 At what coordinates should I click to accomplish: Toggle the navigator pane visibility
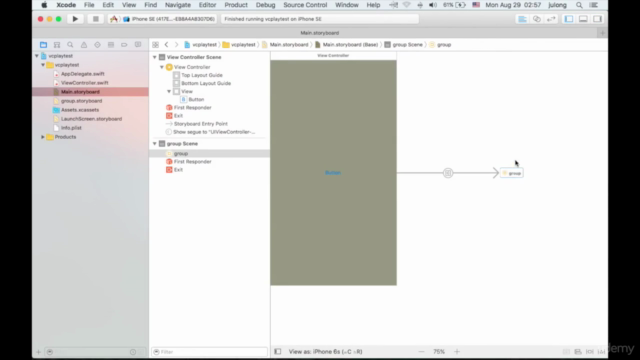click(x=569, y=19)
